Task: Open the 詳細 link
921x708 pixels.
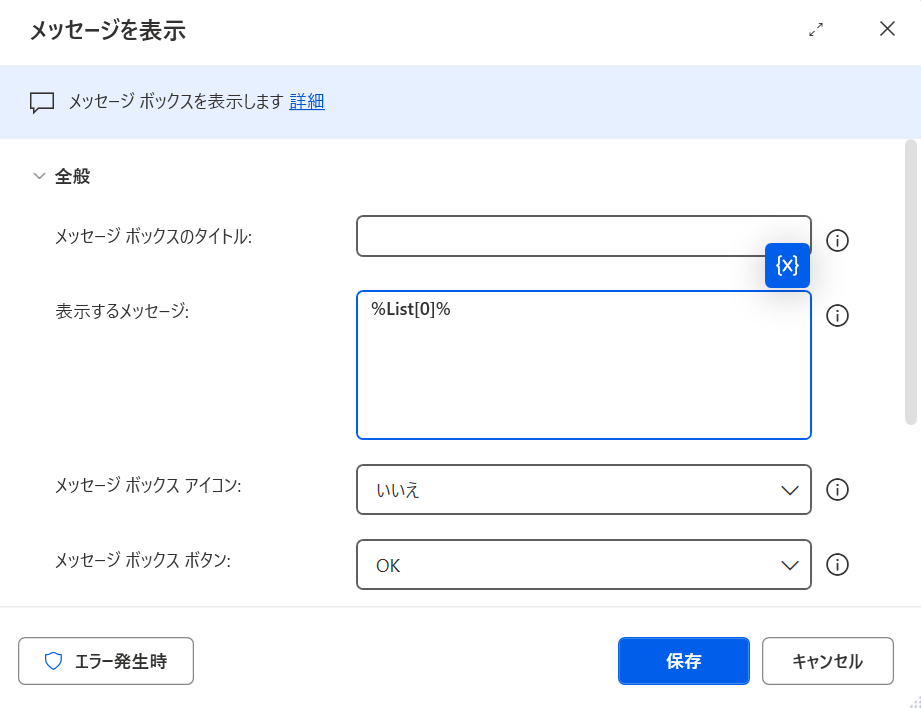Action: click(x=307, y=101)
